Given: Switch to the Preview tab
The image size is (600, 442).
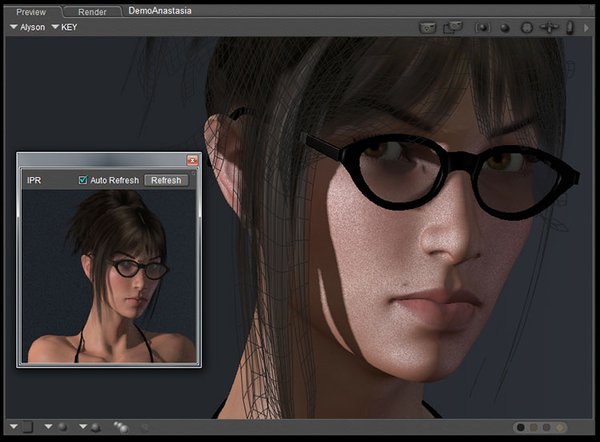Looking at the screenshot, I should click(x=31, y=12).
